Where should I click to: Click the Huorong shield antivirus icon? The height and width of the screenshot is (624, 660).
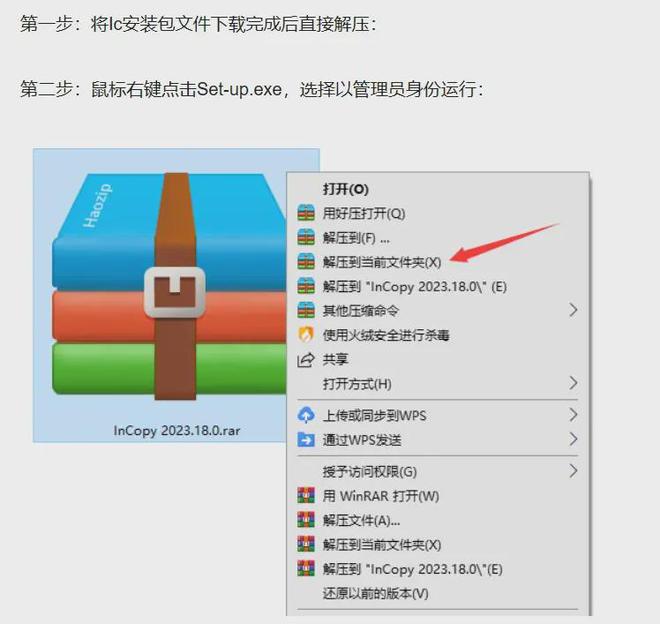pyautogui.click(x=306, y=335)
